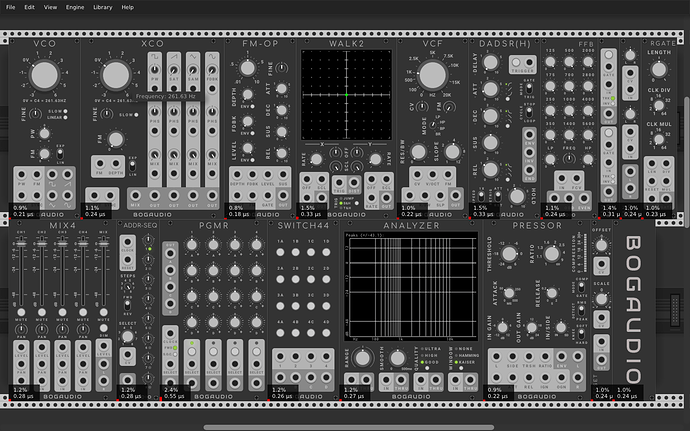Click the FM-OP LEVEL knob
Viewport: 690px width, 431px height.
(247, 147)
